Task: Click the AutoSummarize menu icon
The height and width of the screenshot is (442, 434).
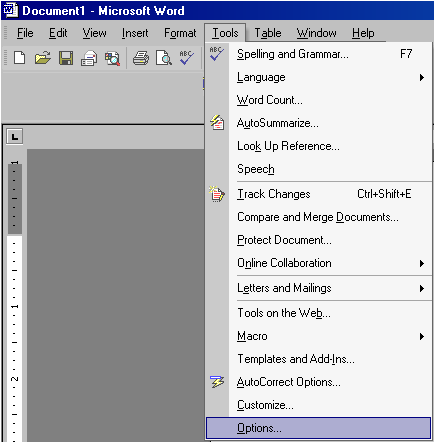Action: pyautogui.click(x=217, y=122)
